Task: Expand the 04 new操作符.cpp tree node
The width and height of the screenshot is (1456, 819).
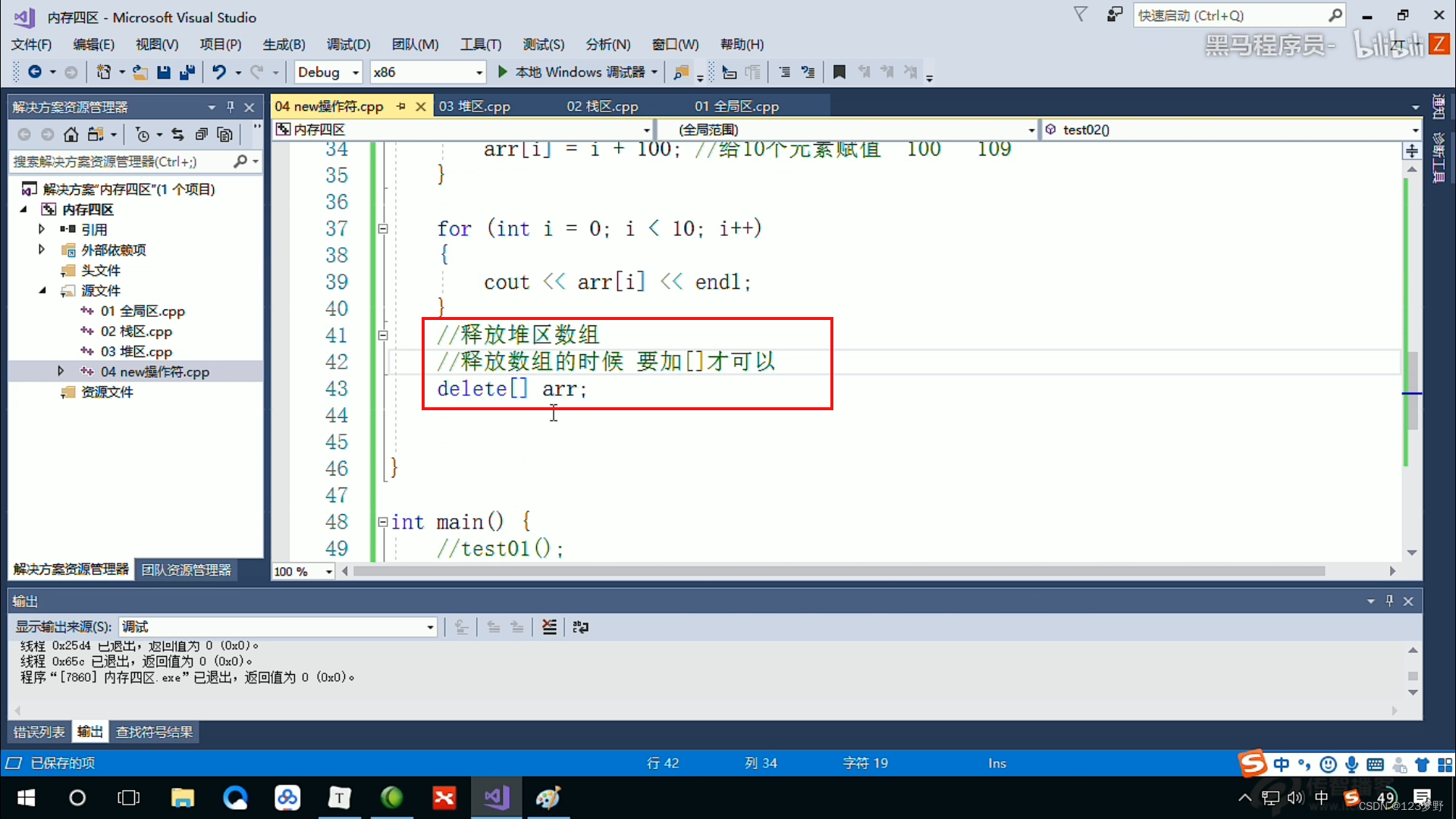Action: coord(61,371)
